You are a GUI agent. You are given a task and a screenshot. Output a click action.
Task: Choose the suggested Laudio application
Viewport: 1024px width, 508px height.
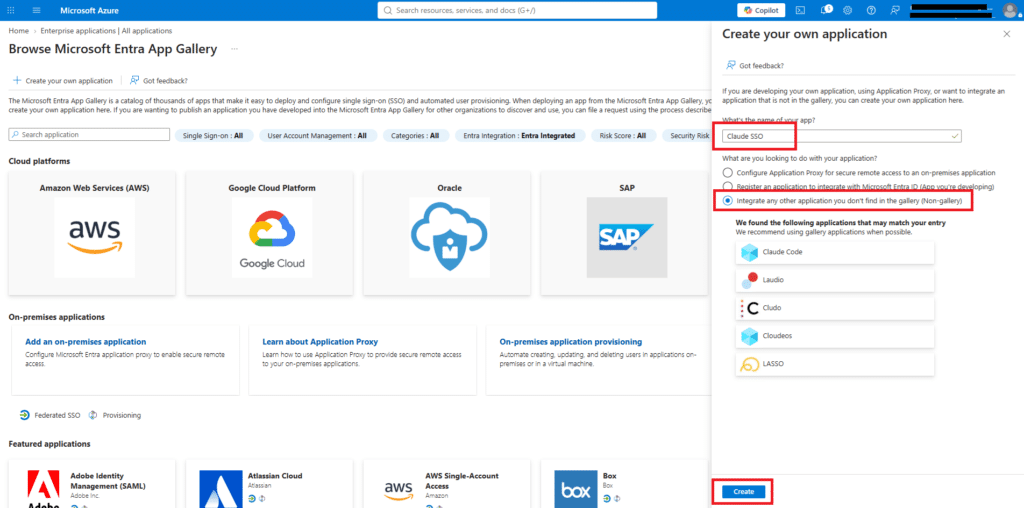click(x=835, y=279)
